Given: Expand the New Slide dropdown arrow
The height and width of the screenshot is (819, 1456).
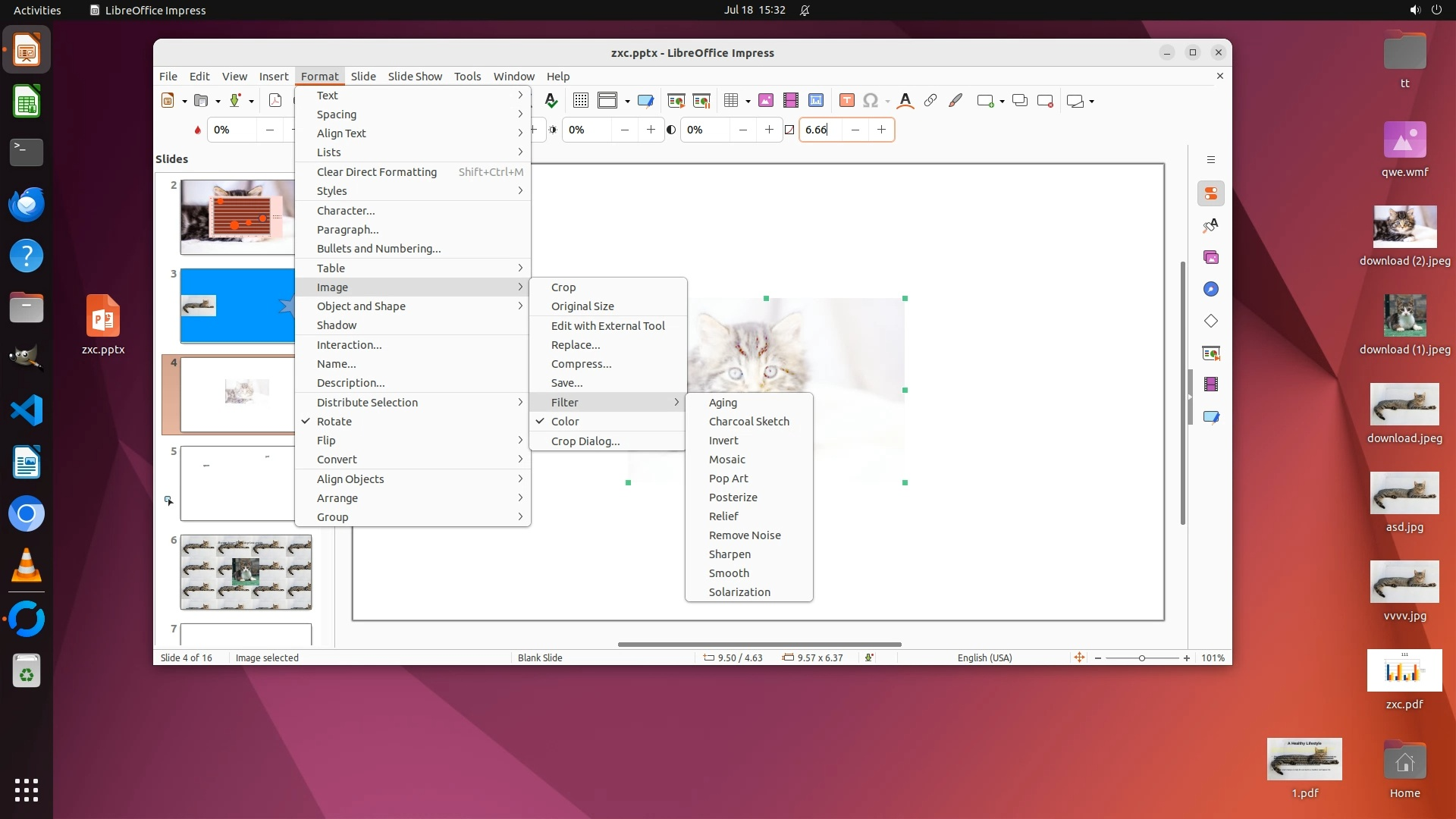Looking at the screenshot, I should tap(1003, 102).
